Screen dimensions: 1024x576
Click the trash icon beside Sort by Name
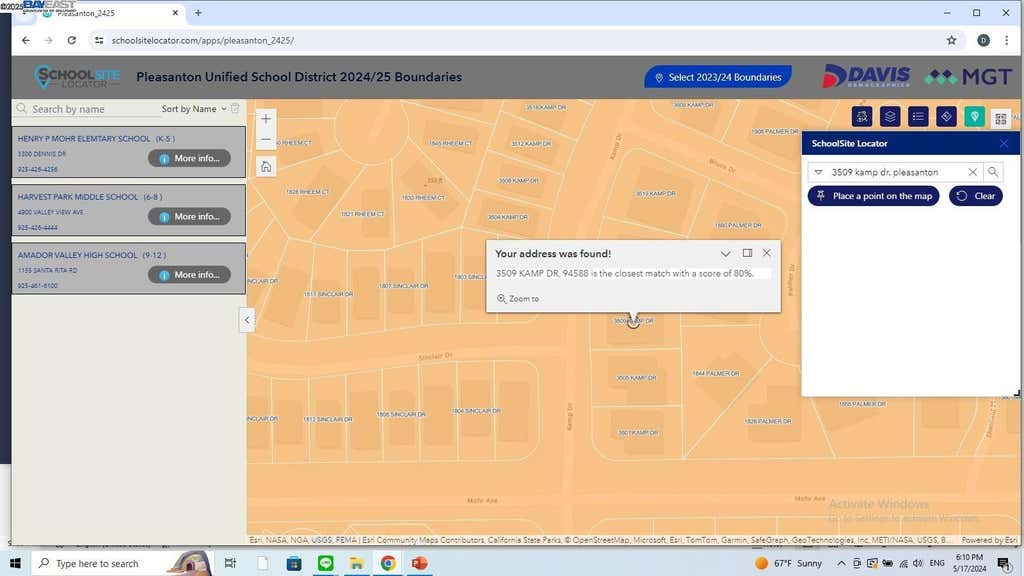[235, 108]
